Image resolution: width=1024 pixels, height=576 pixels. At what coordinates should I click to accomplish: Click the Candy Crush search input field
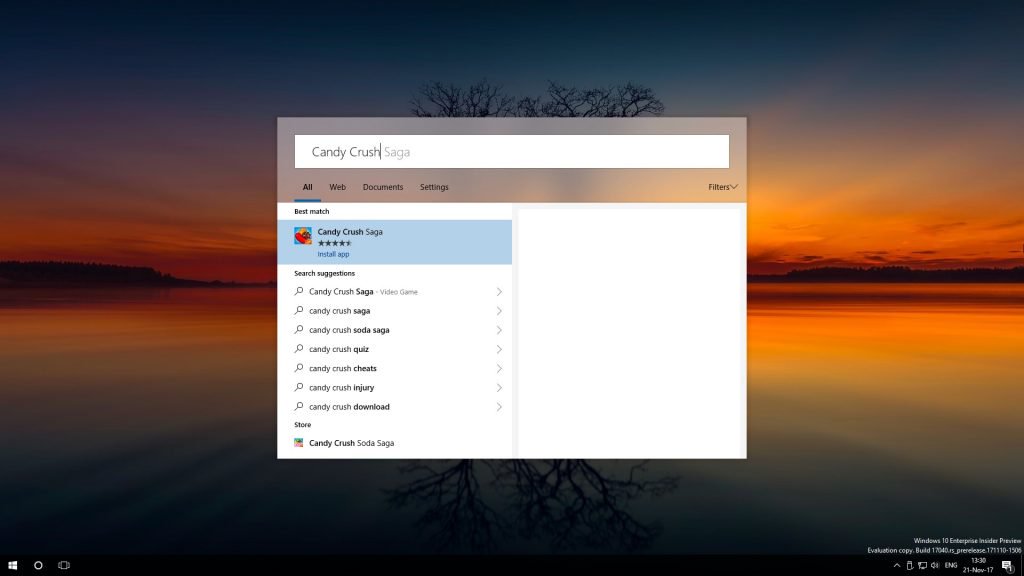[x=511, y=152]
